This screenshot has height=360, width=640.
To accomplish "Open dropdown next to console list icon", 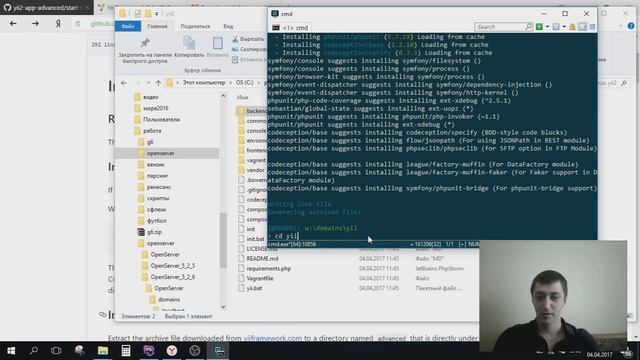I will (x=564, y=27).
